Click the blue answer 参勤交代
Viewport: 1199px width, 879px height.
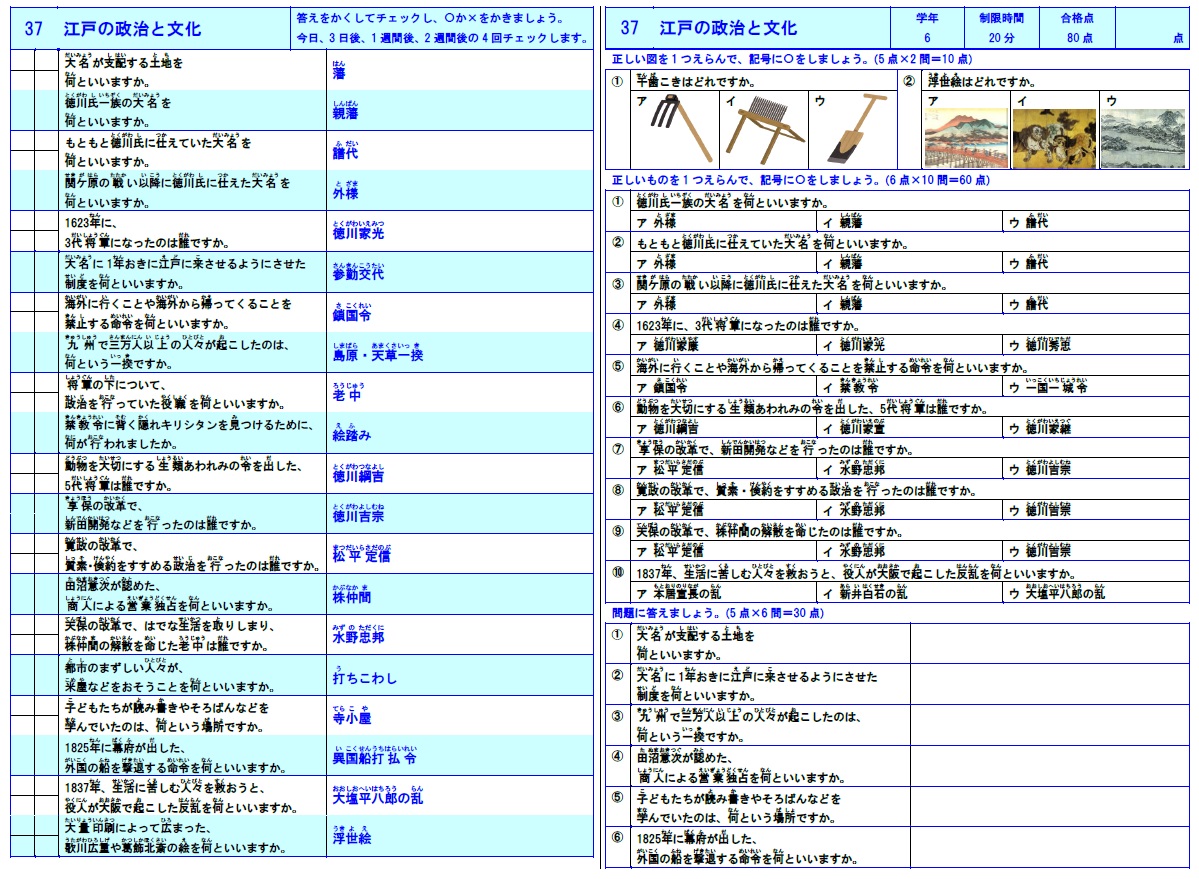point(358,272)
